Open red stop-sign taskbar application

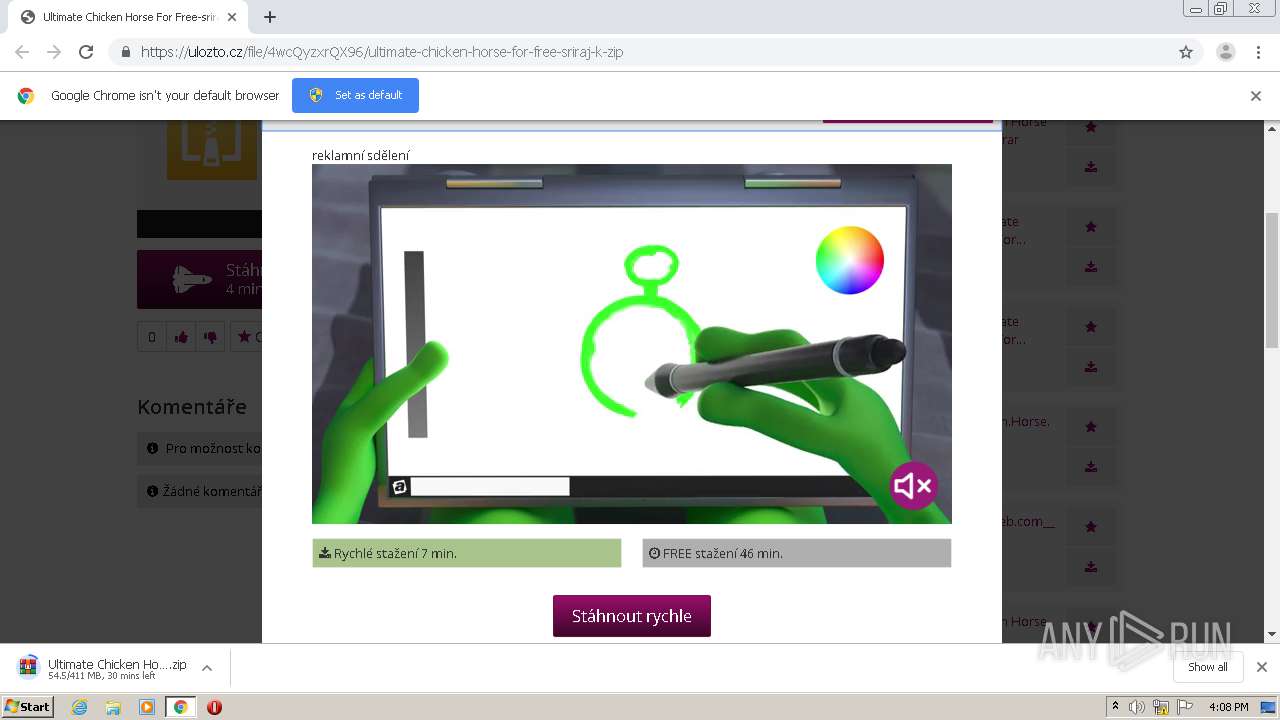[x=214, y=707]
